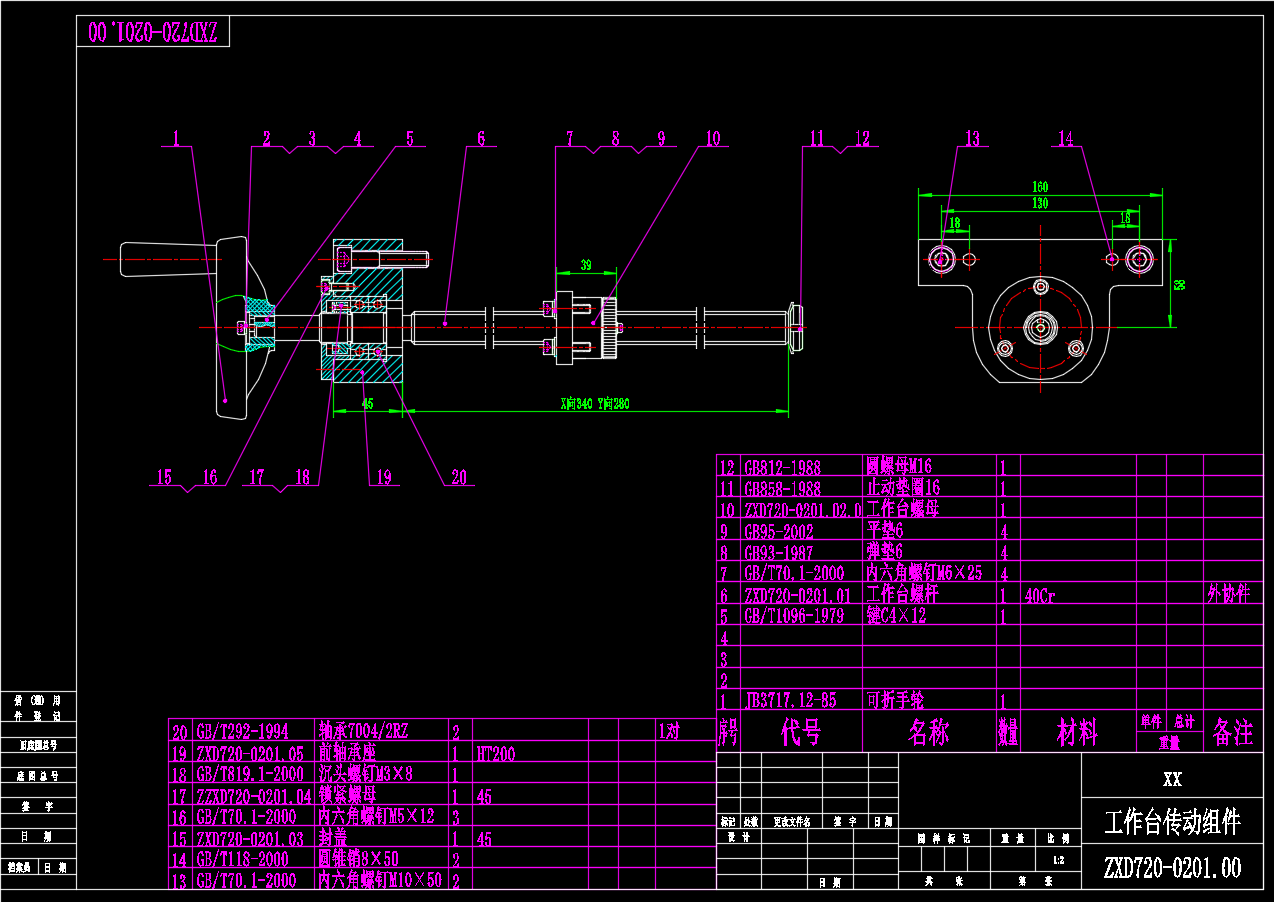Select 轴承7004/2RZ row in parts list
1274x902 pixels.
[361, 731]
